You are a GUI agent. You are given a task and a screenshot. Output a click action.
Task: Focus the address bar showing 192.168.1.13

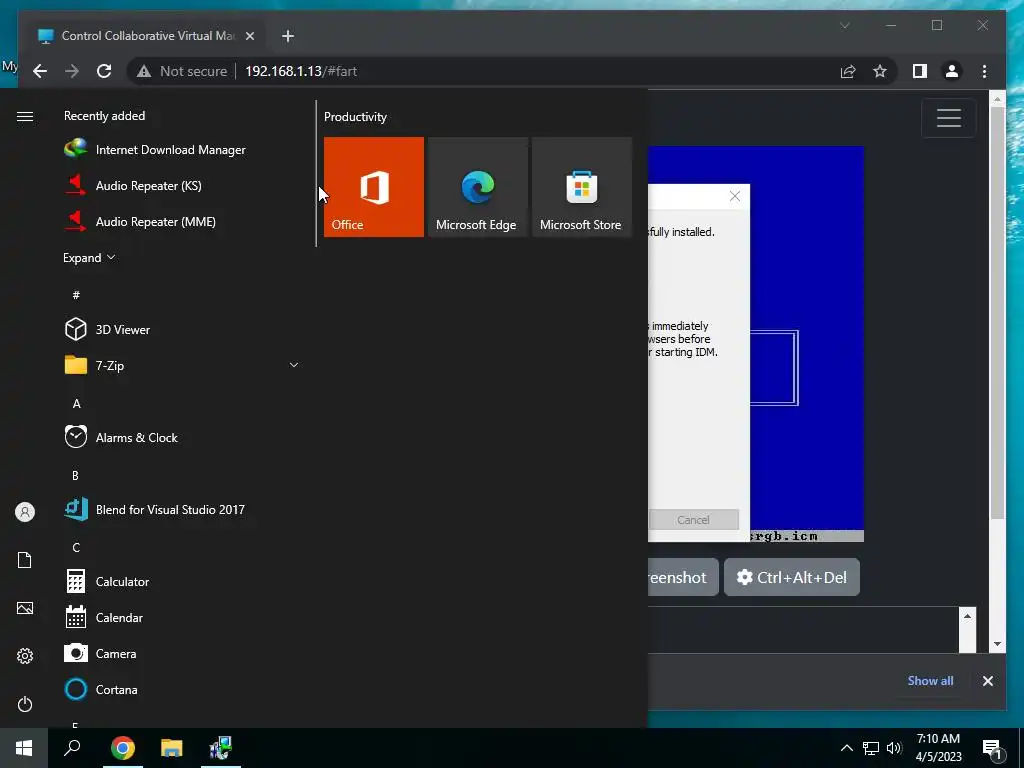(301, 71)
